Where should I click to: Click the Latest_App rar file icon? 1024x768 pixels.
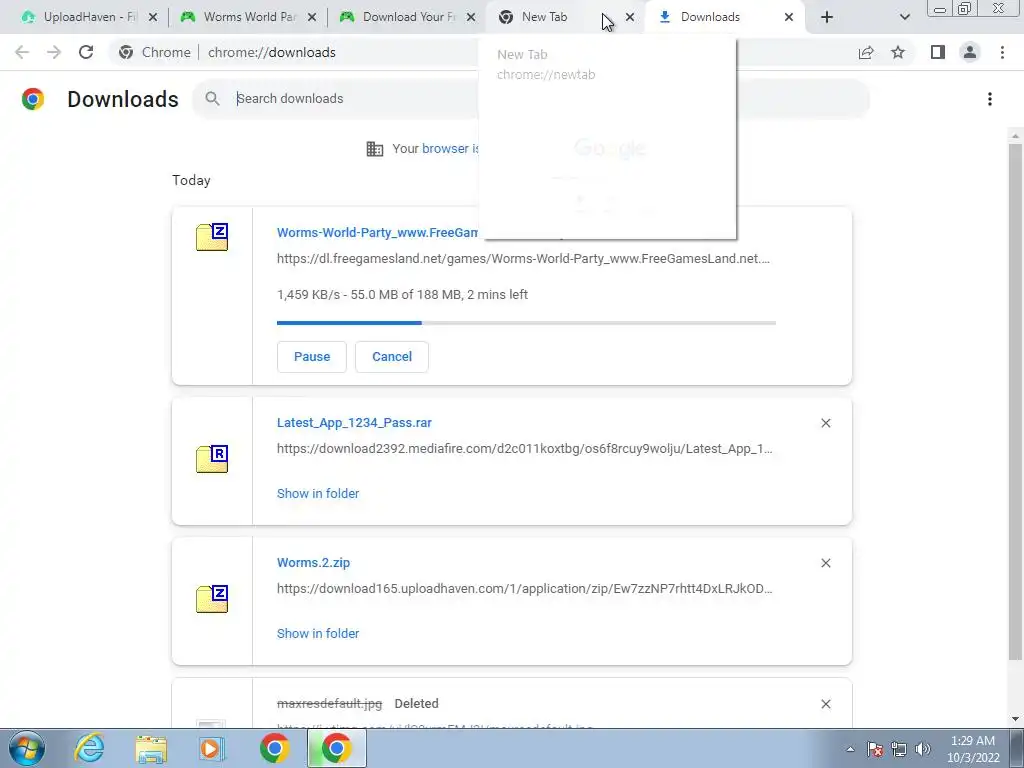click(x=212, y=459)
